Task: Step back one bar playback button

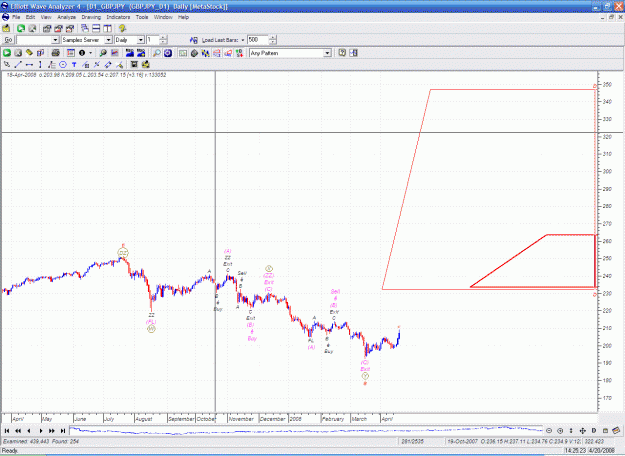Action: point(29,430)
